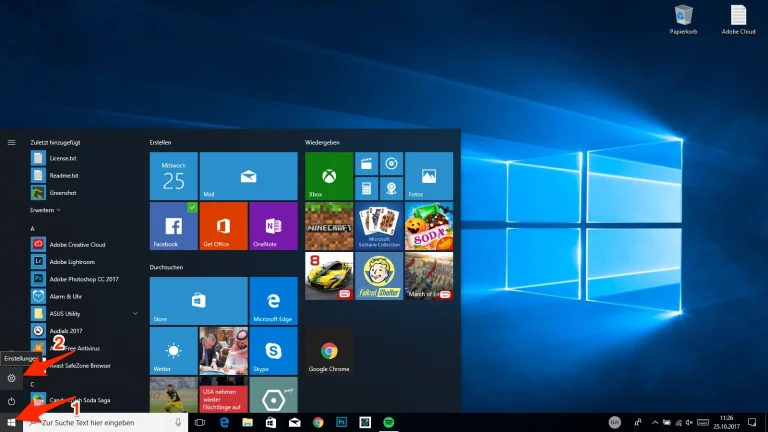Click the Wiedergeben group heading
Screen dimensions: 768x432
pos(322,143)
